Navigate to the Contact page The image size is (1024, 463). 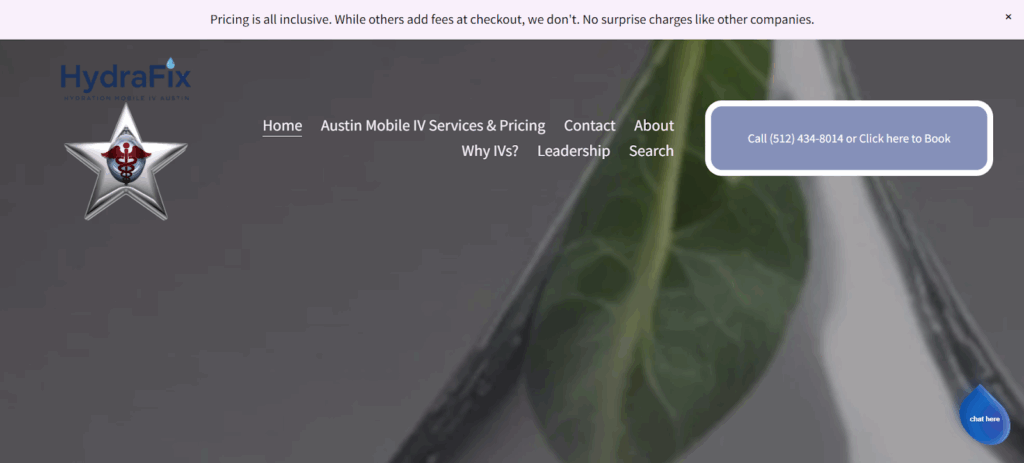coord(590,125)
